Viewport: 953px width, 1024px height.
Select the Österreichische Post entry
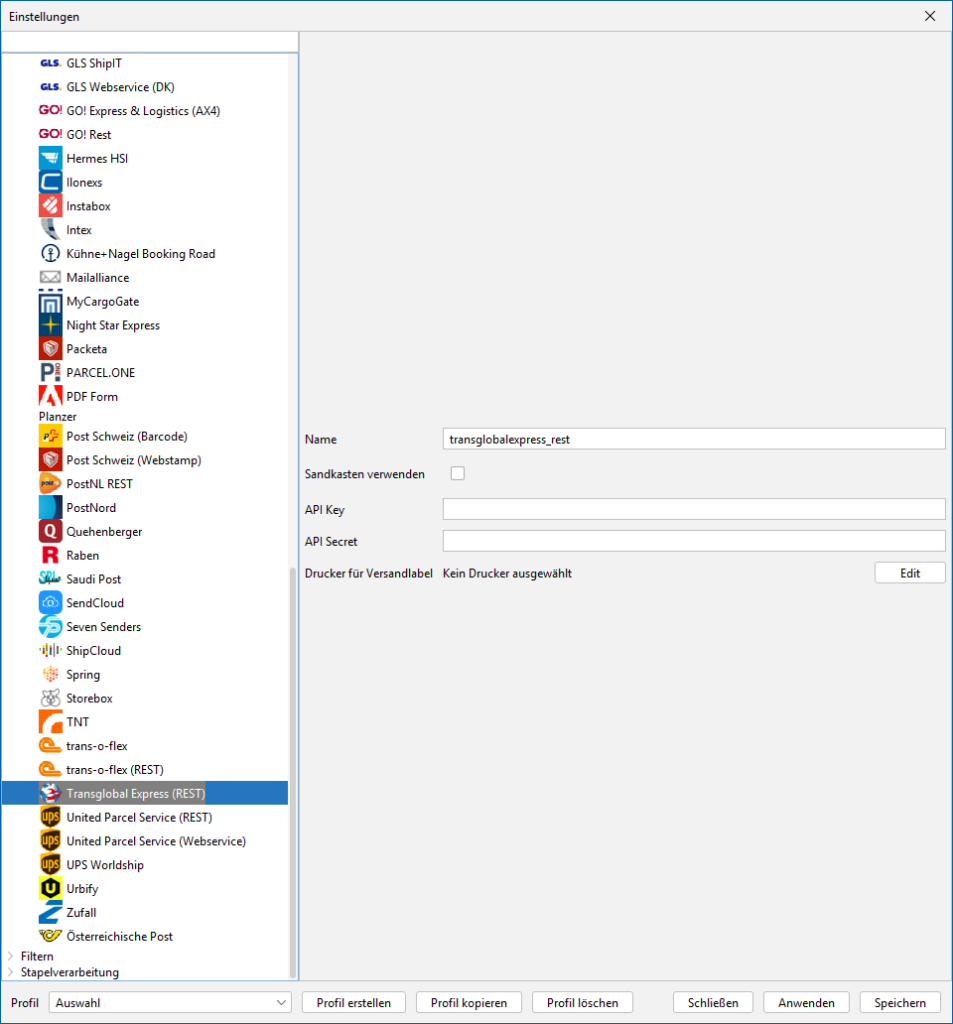point(119,936)
